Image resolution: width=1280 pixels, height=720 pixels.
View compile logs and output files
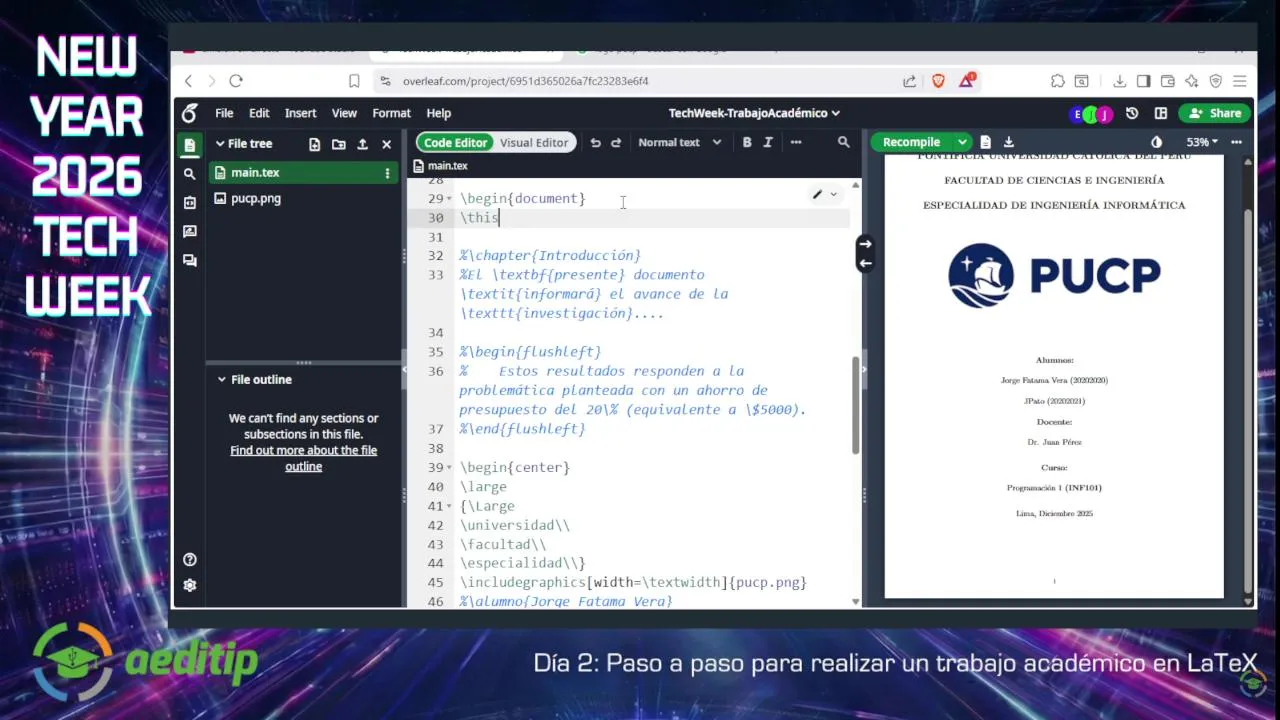coord(985,142)
